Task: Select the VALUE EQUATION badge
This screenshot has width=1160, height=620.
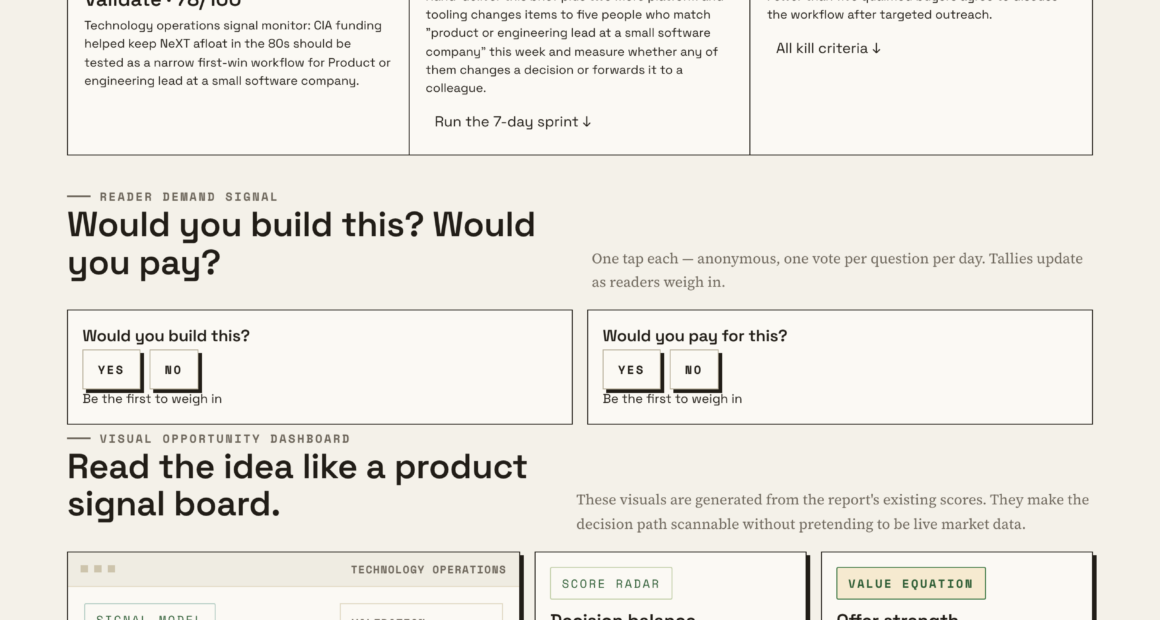Action: (x=911, y=584)
